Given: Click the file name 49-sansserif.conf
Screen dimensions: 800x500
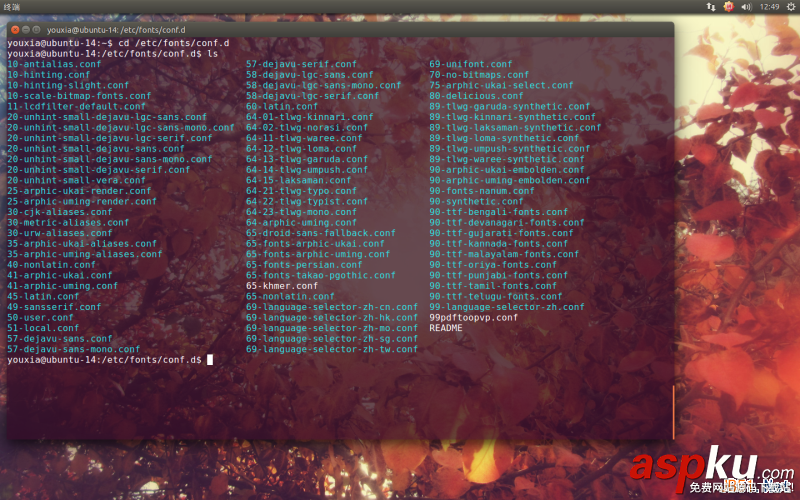Looking at the screenshot, I should (54, 307).
